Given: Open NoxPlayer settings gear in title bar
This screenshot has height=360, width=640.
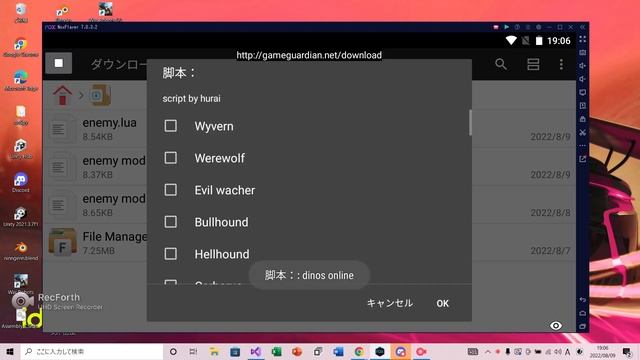Looking at the screenshot, I should 538,27.
